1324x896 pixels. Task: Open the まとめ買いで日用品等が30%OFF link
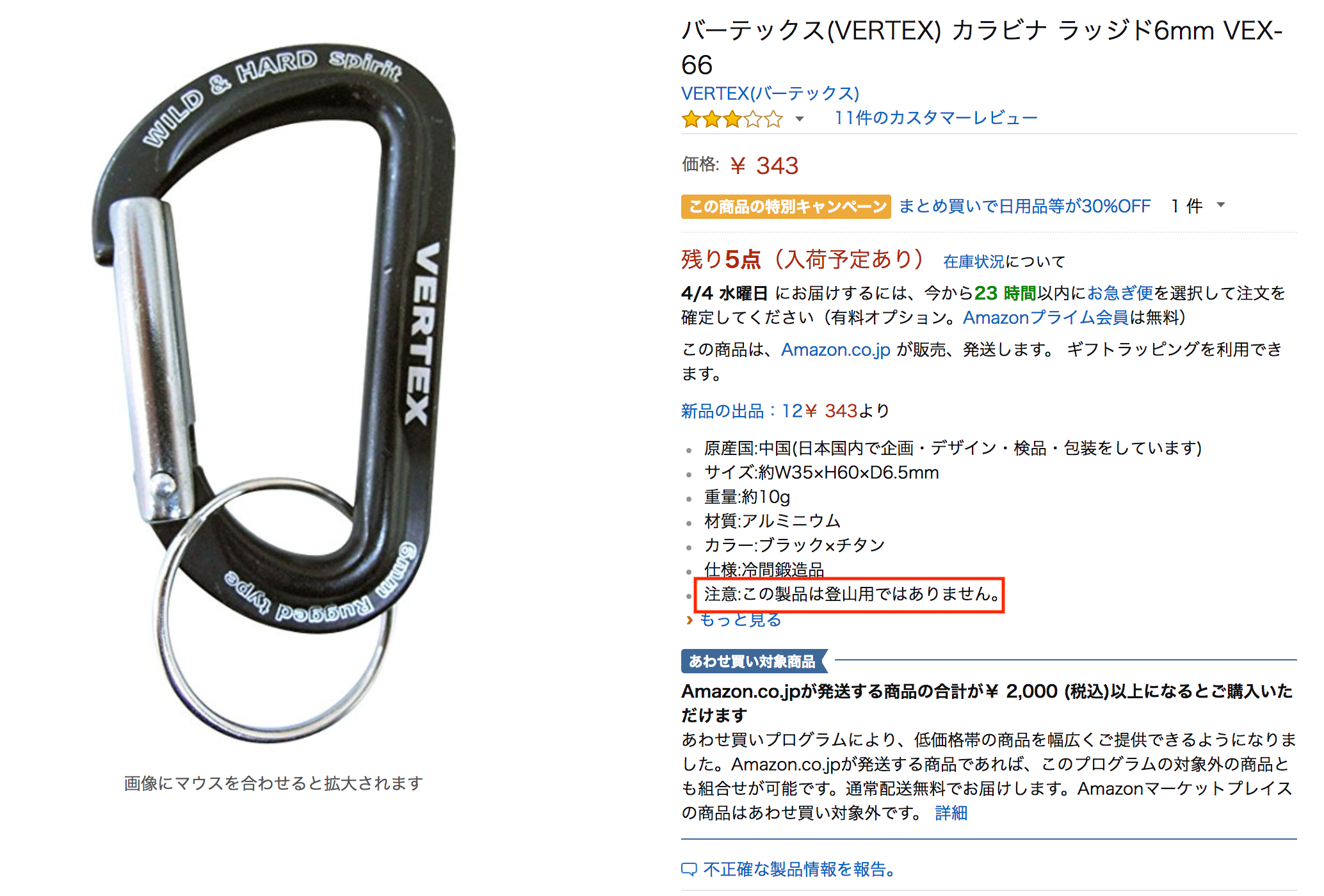(1024, 206)
